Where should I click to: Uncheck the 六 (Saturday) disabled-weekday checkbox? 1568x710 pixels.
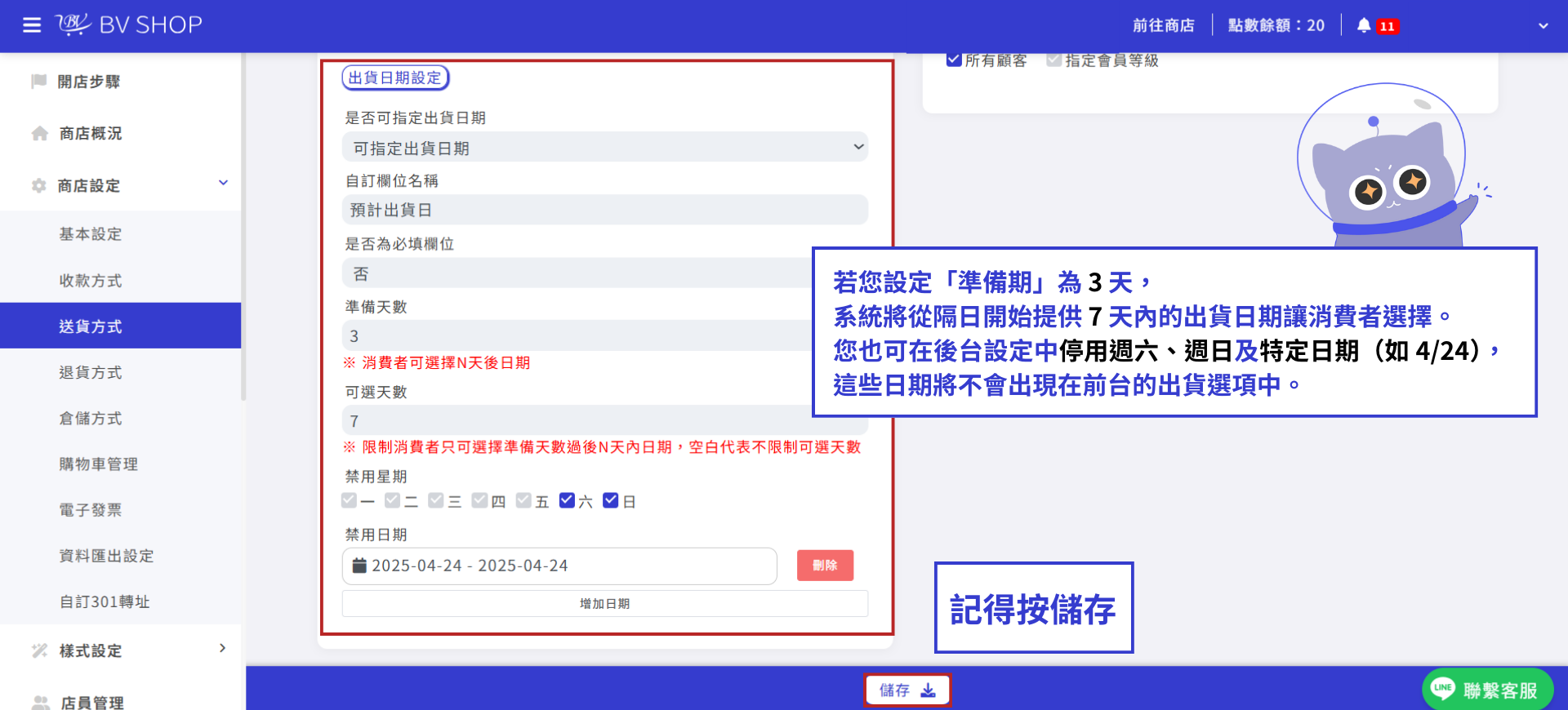(567, 500)
